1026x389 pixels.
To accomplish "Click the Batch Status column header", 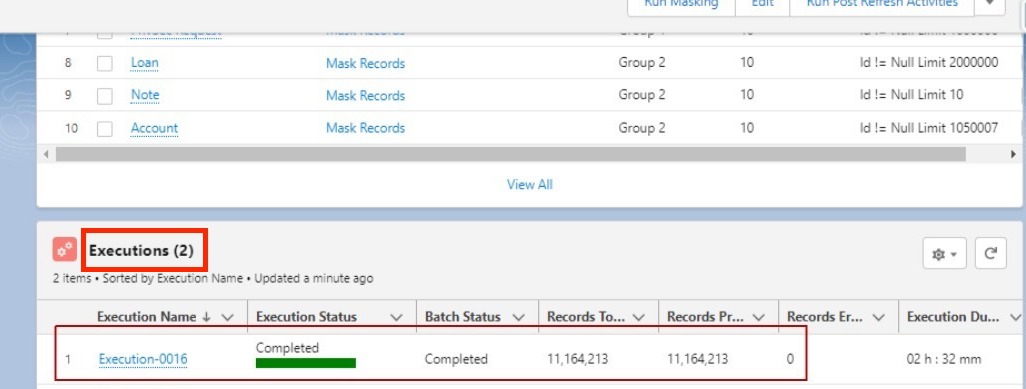I will coord(463,317).
